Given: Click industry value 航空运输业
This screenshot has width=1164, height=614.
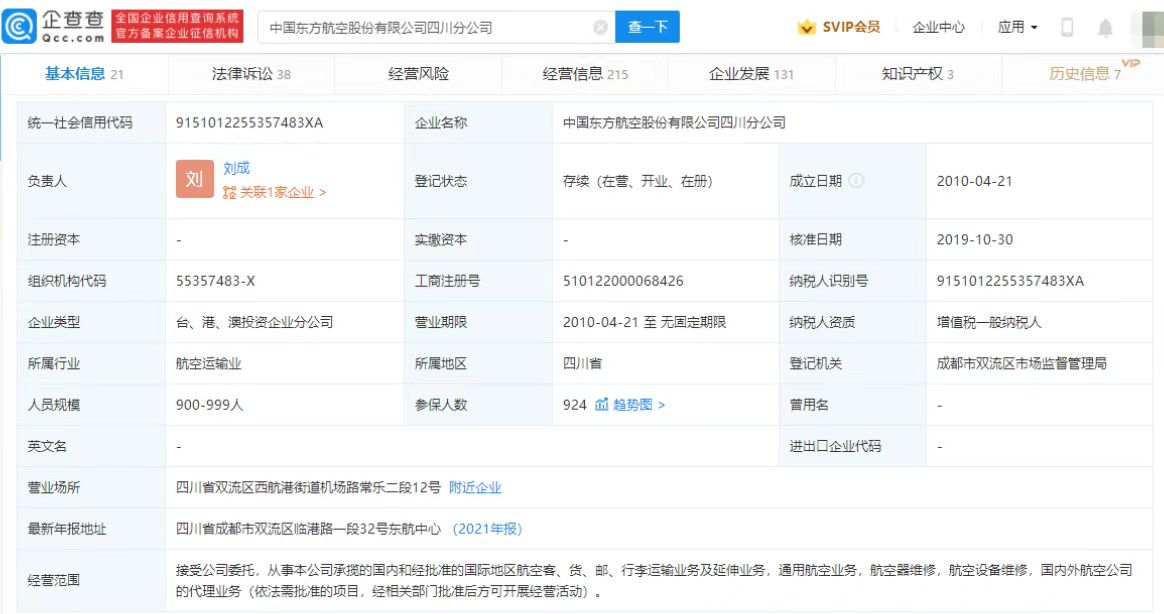Looking at the screenshot, I should (209, 364).
